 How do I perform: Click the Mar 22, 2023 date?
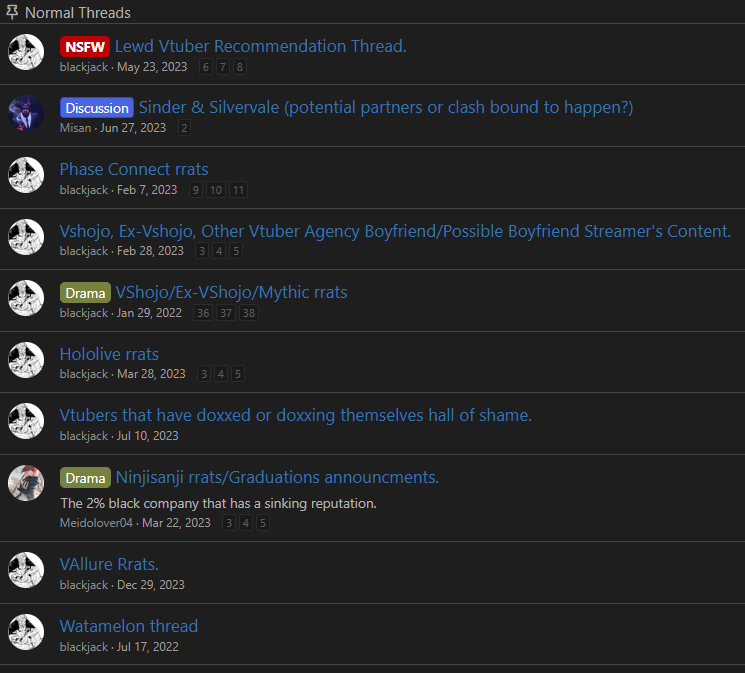coord(176,523)
